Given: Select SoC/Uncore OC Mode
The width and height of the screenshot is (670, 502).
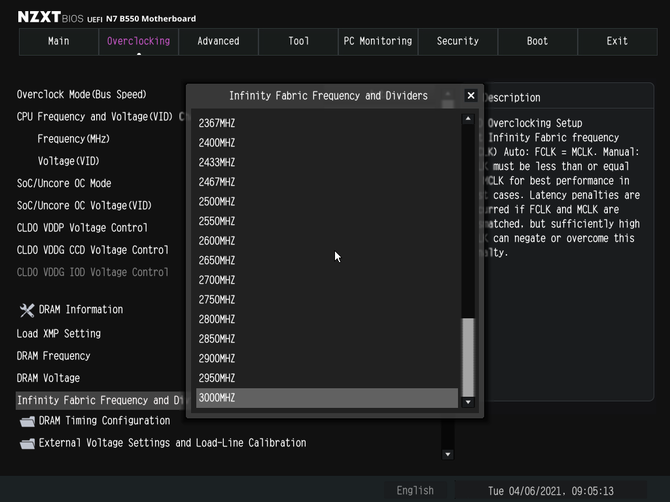Looking at the screenshot, I should click(x=64, y=183).
